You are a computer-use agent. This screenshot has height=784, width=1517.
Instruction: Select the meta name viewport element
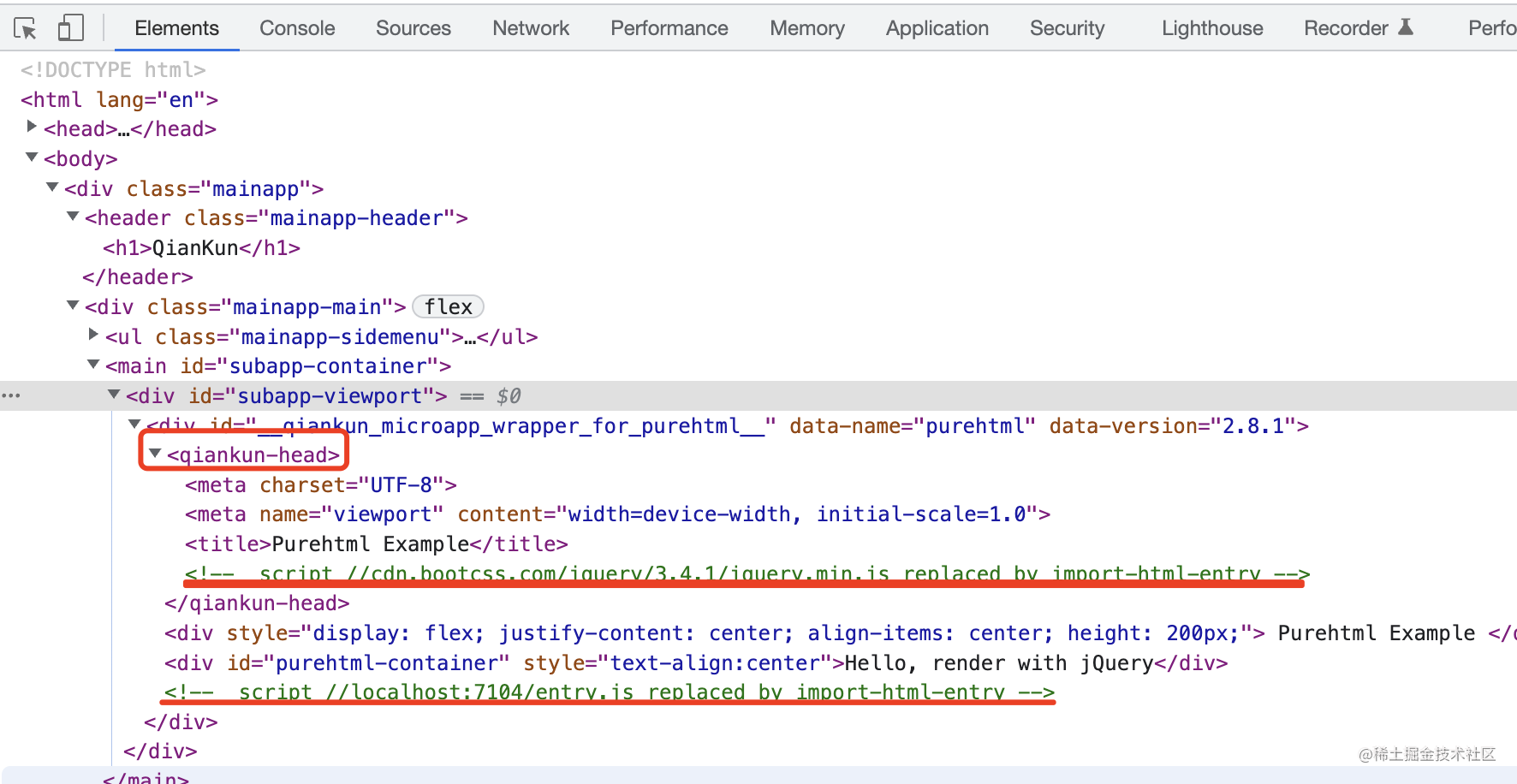(617, 514)
